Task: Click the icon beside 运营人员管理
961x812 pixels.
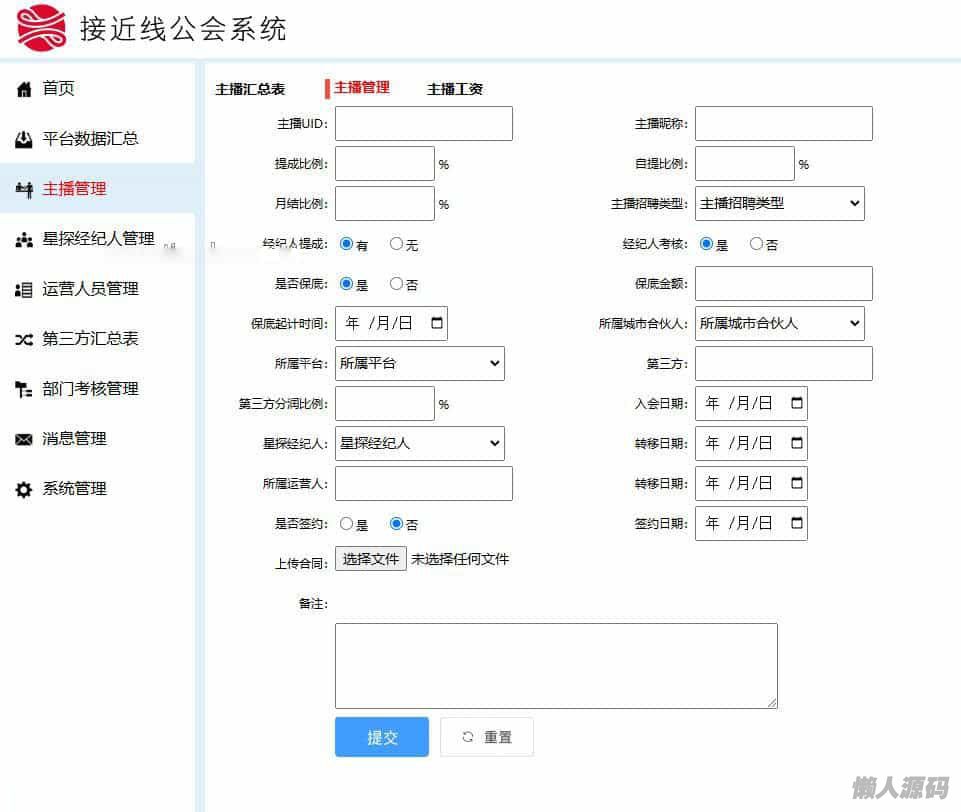Action: pos(24,290)
